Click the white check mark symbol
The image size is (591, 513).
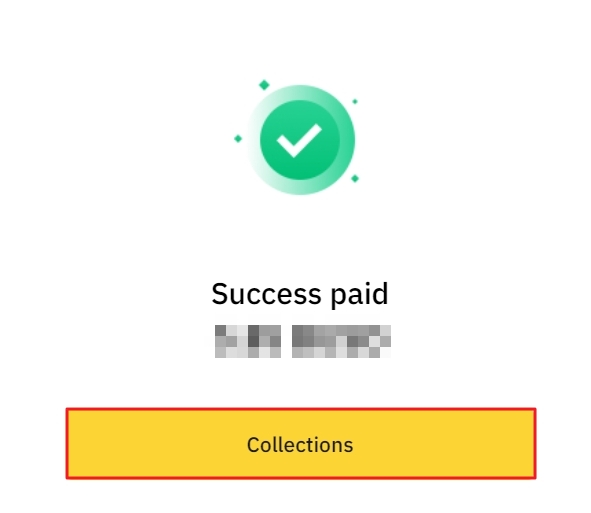tap(299, 140)
